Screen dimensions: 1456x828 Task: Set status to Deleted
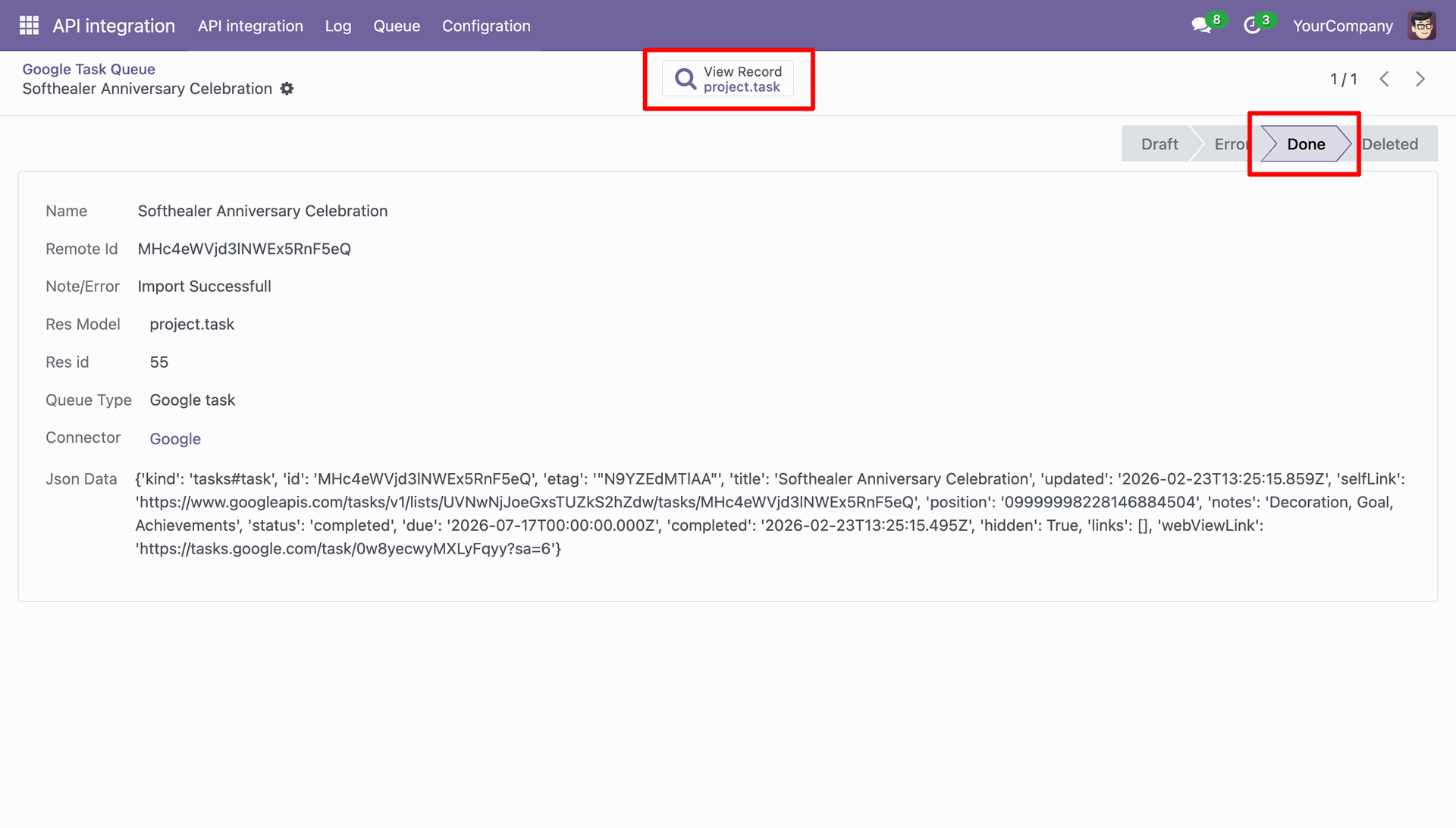tap(1392, 144)
